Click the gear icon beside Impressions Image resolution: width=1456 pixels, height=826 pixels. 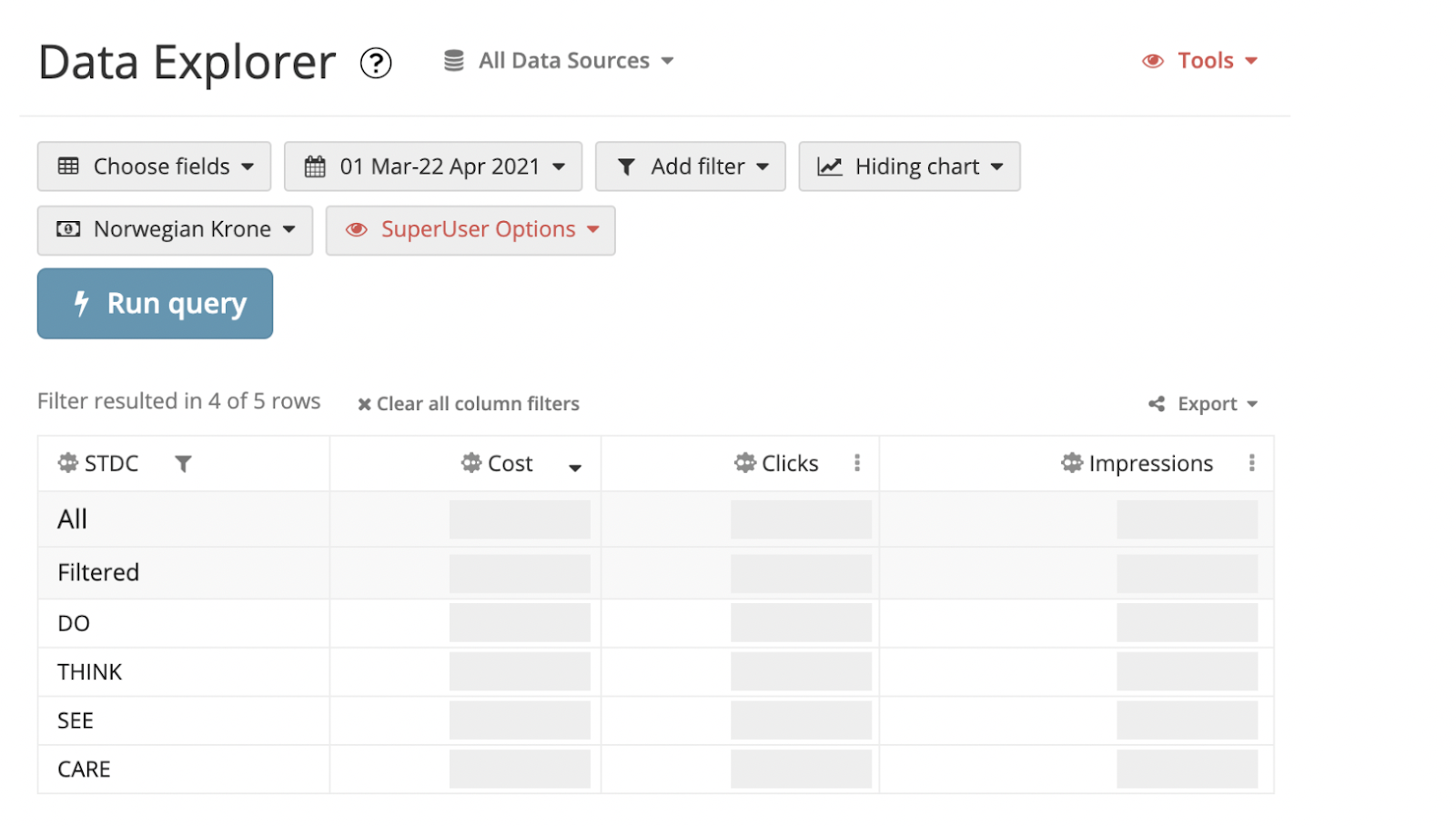tap(1072, 463)
